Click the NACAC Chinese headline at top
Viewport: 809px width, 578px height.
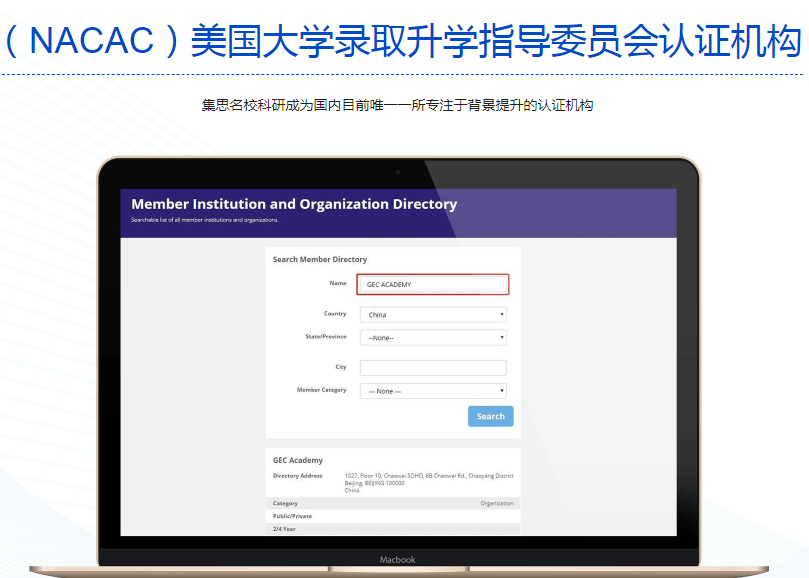402,41
